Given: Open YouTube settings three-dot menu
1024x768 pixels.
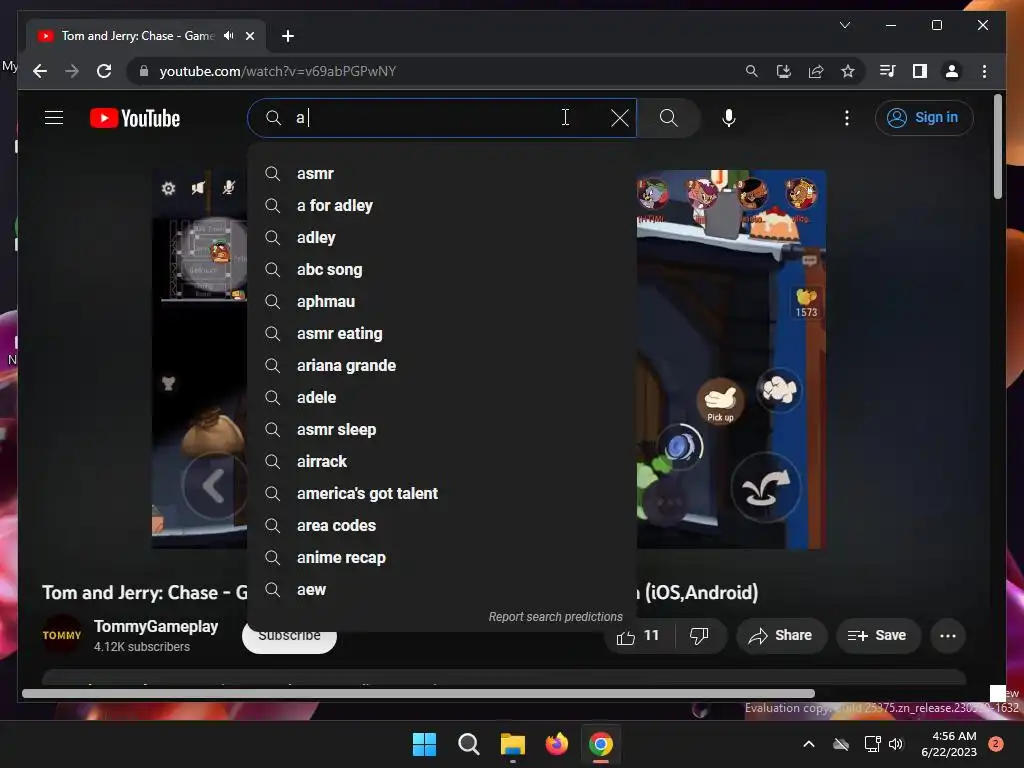Looking at the screenshot, I should [846, 118].
